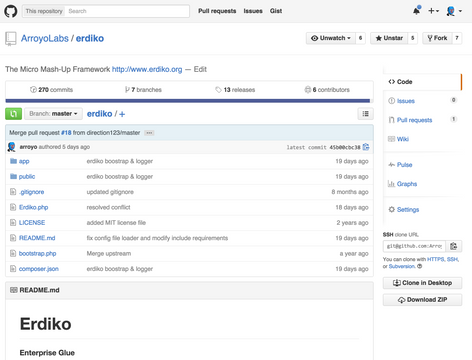The width and height of the screenshot is (472, 360).
Task: Open 'added MIT license file' commit message
Action: coord(116,223)
